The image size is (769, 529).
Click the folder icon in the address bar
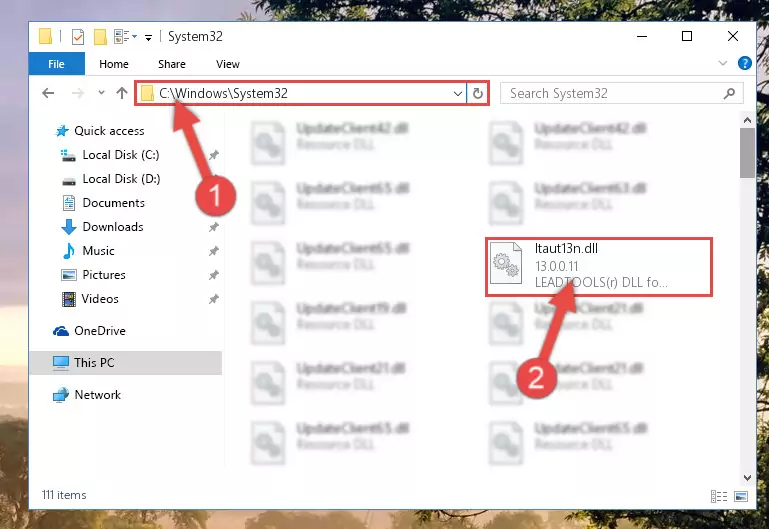click(x=147, y=93)
